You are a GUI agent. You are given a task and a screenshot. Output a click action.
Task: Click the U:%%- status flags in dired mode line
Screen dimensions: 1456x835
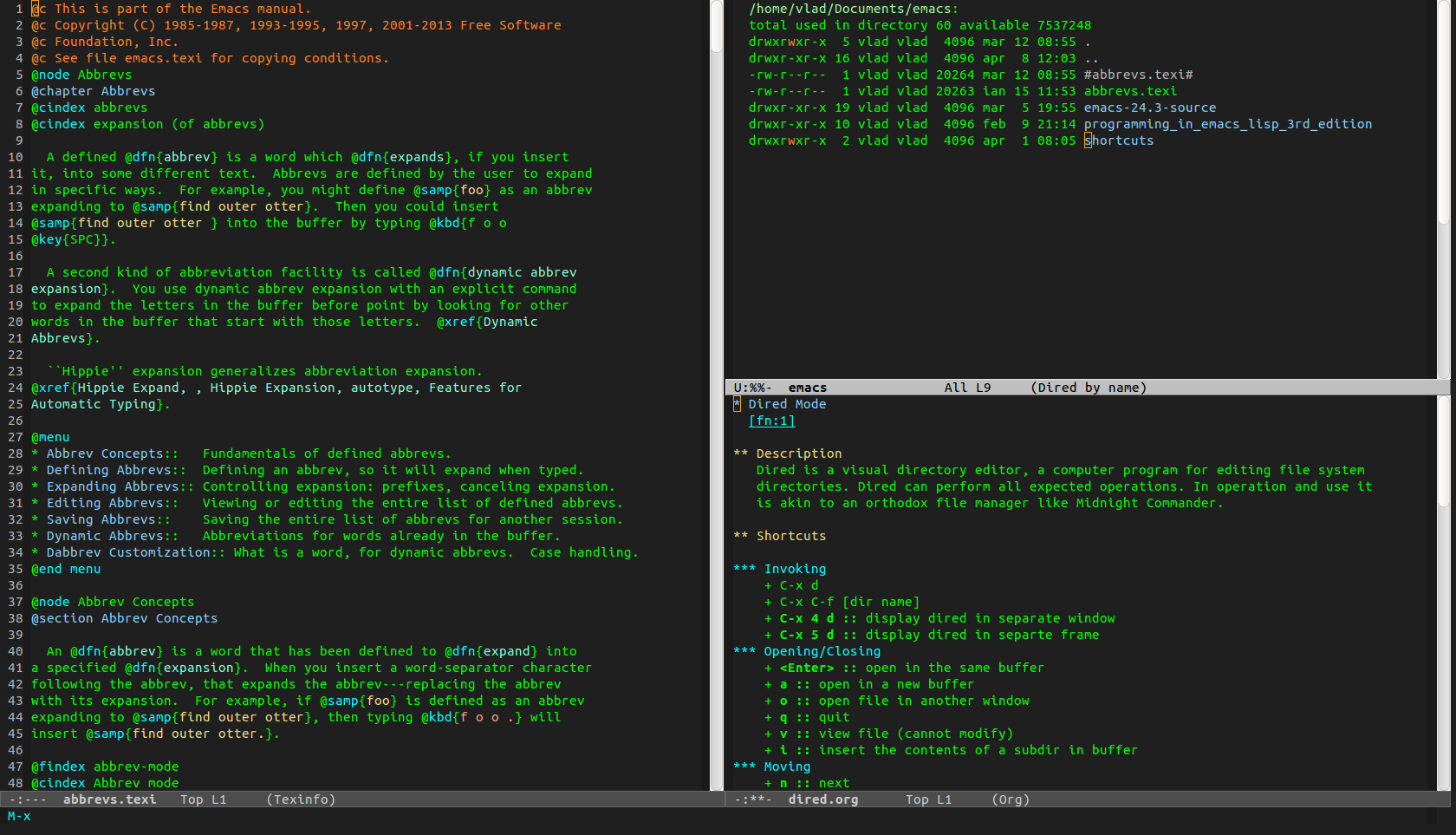click(x=752, y=388)
